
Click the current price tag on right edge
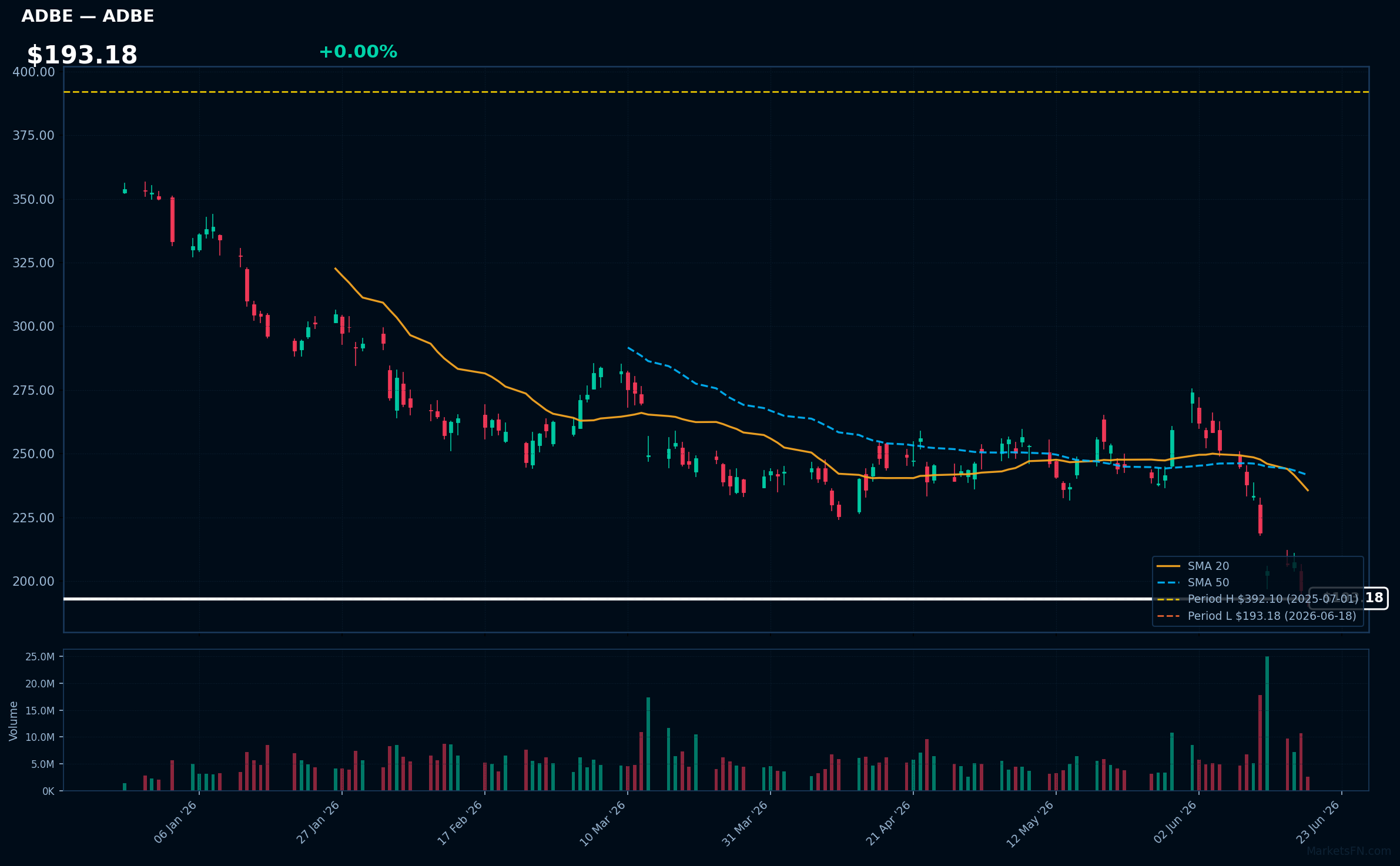tap(1348, 598)
